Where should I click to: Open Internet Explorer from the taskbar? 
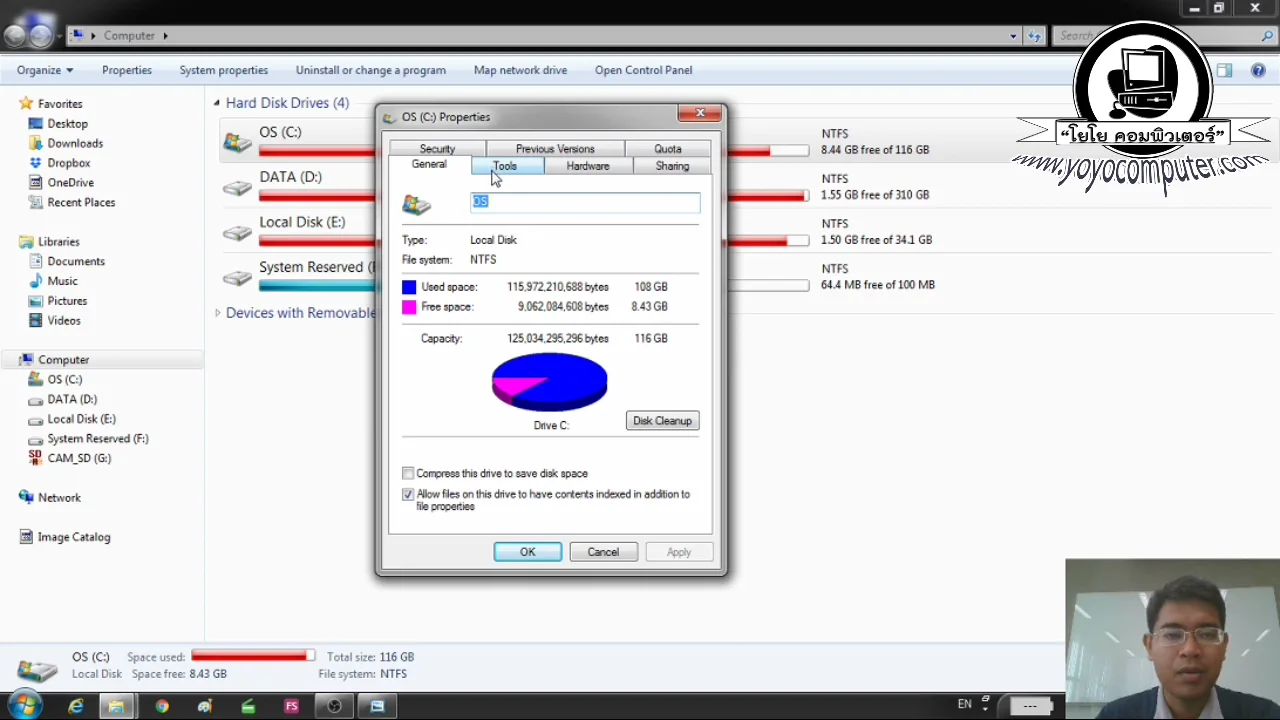(x=76, y=707)
